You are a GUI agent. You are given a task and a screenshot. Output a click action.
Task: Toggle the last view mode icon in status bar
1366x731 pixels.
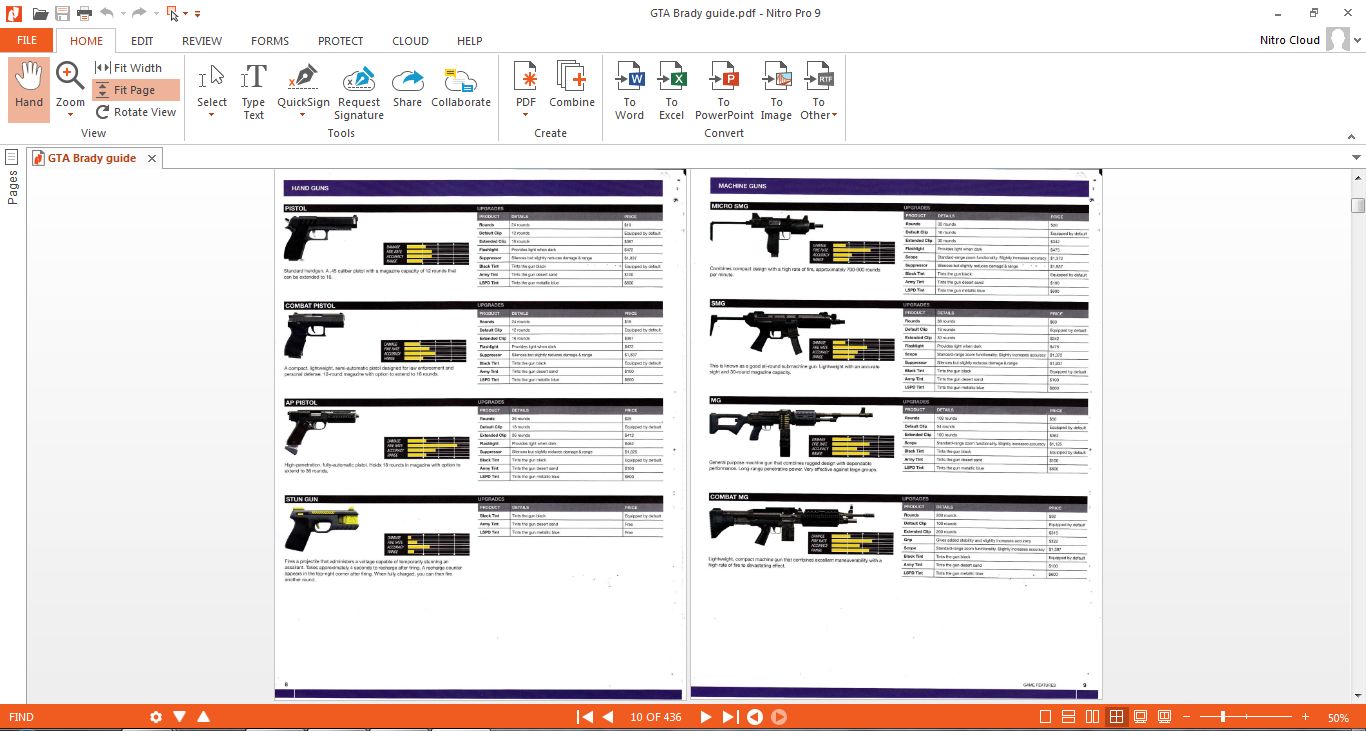pyautogui.click(x=1162, y=717)
